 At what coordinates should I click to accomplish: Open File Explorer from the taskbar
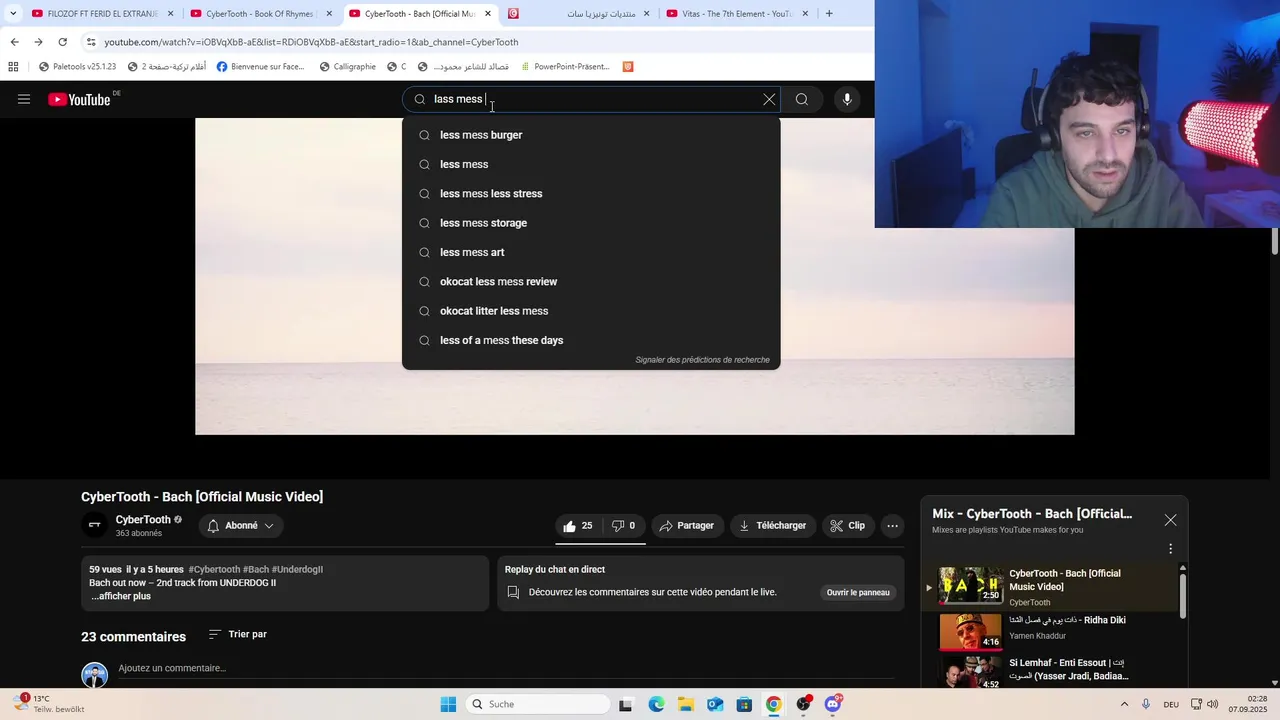[x=685, y=704]
